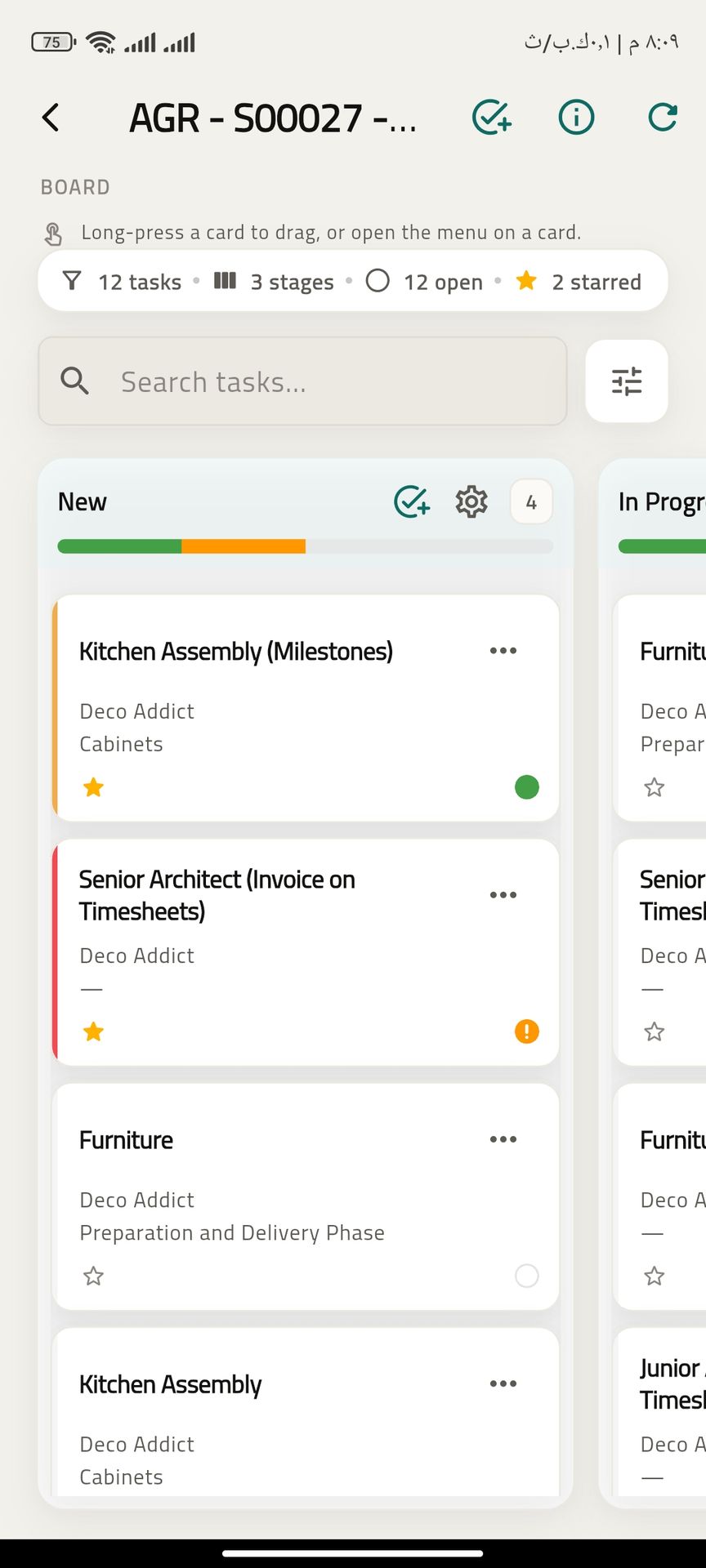Unstar the Senior Architect card
This screenshot has width=706, height=1568.
coord(94,1031)
